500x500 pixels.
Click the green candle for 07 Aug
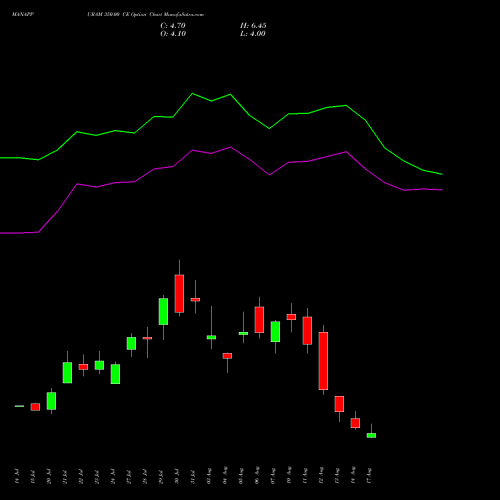pyautogui.click(x=275, y=332)
